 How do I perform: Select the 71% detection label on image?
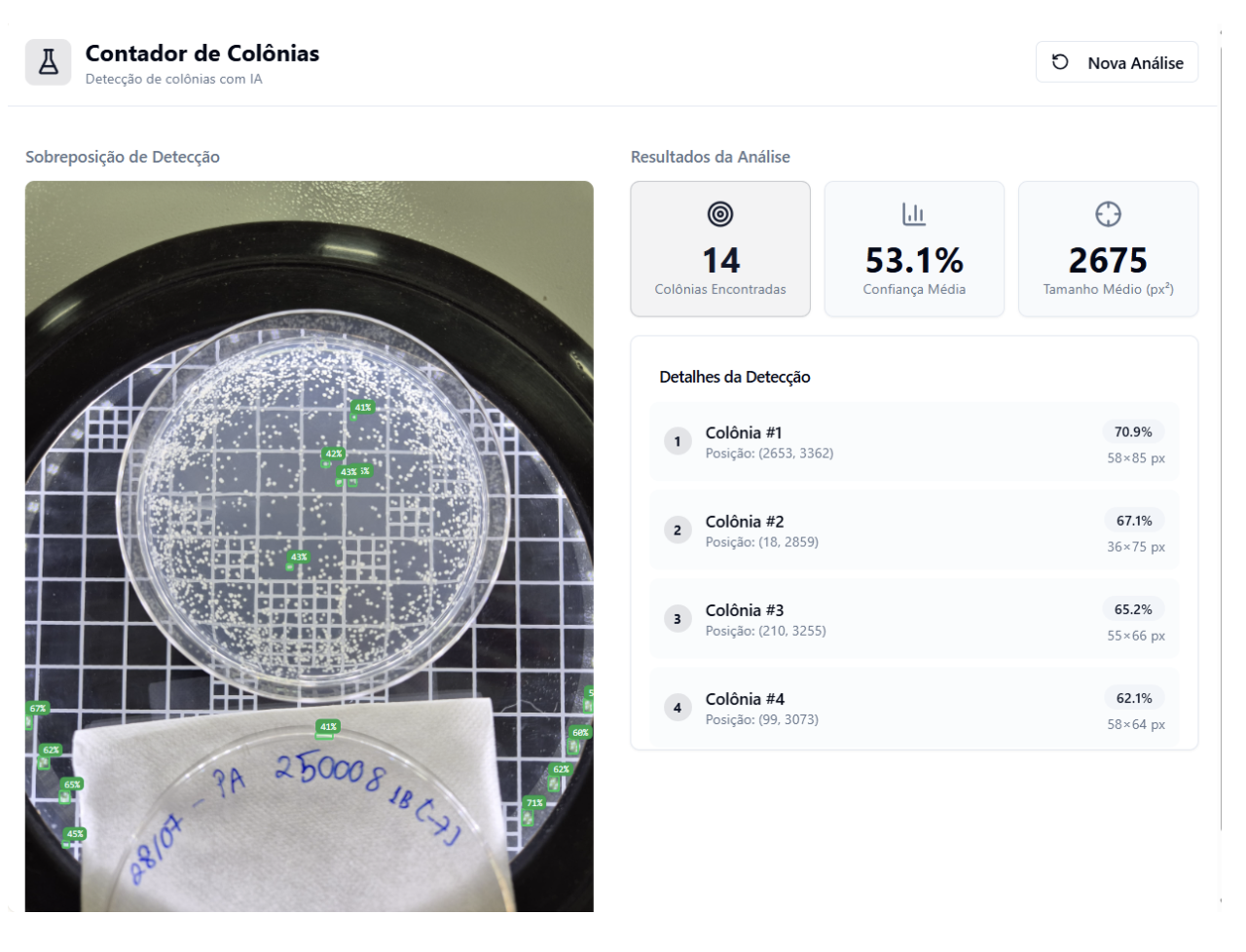pos(534,803)
